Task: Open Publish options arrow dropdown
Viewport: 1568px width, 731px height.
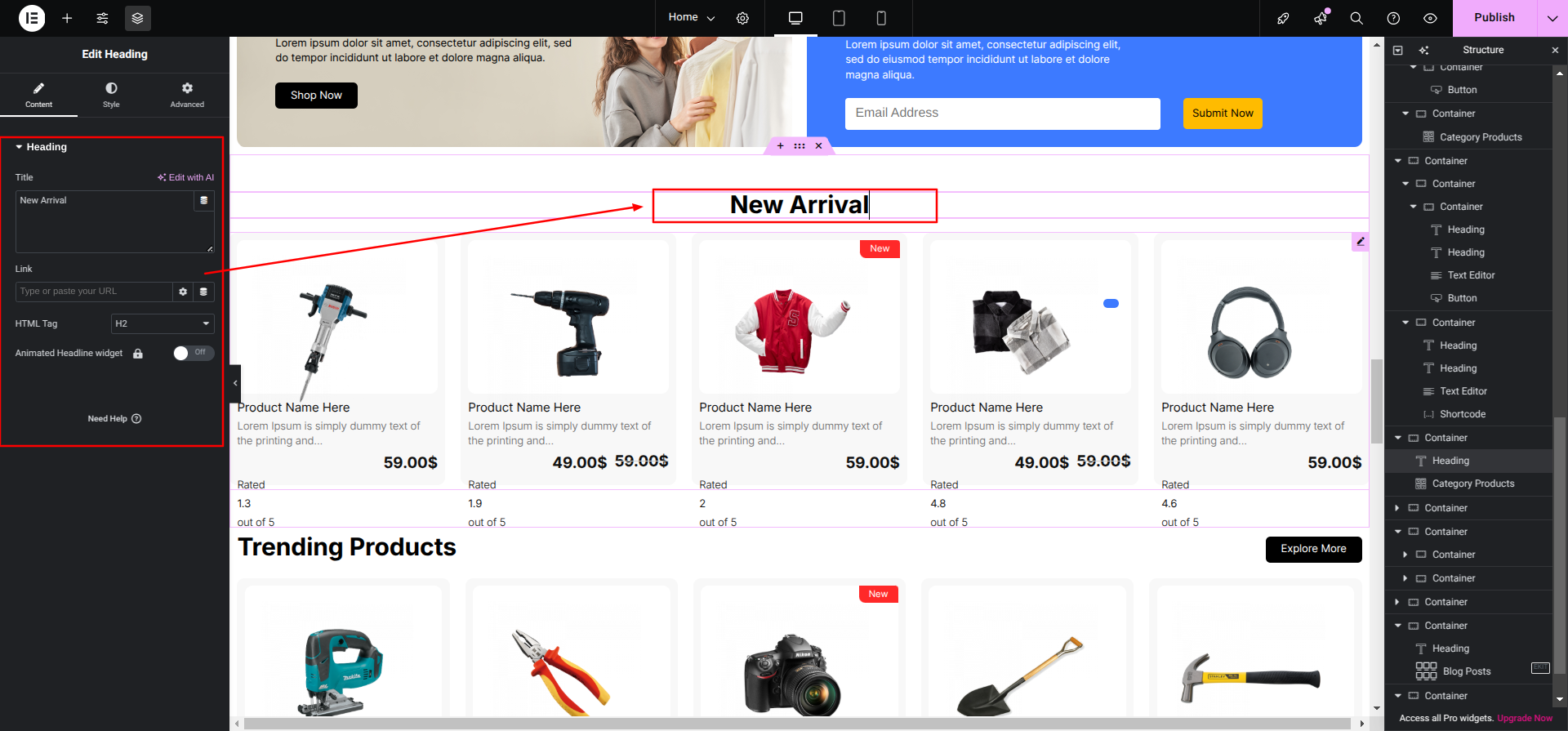Action: pos(1552,18)
